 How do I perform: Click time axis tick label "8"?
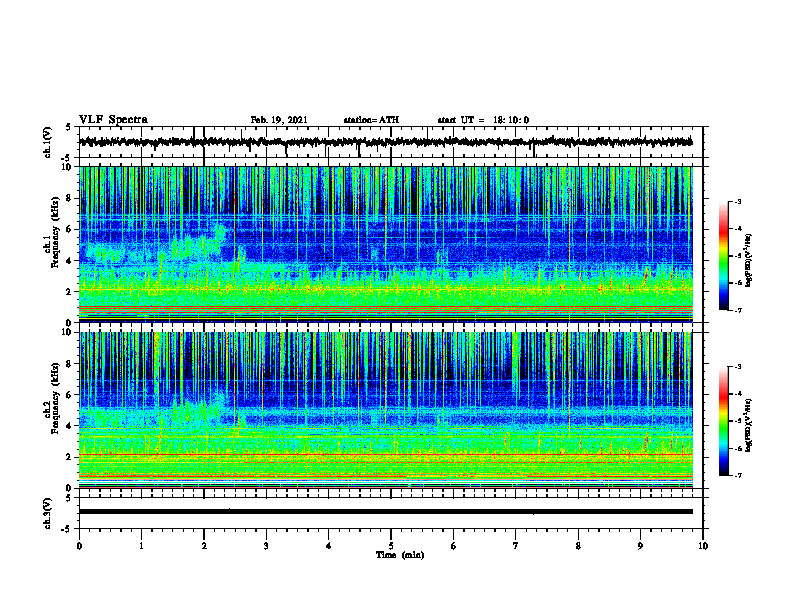click(x=578, y=546)
